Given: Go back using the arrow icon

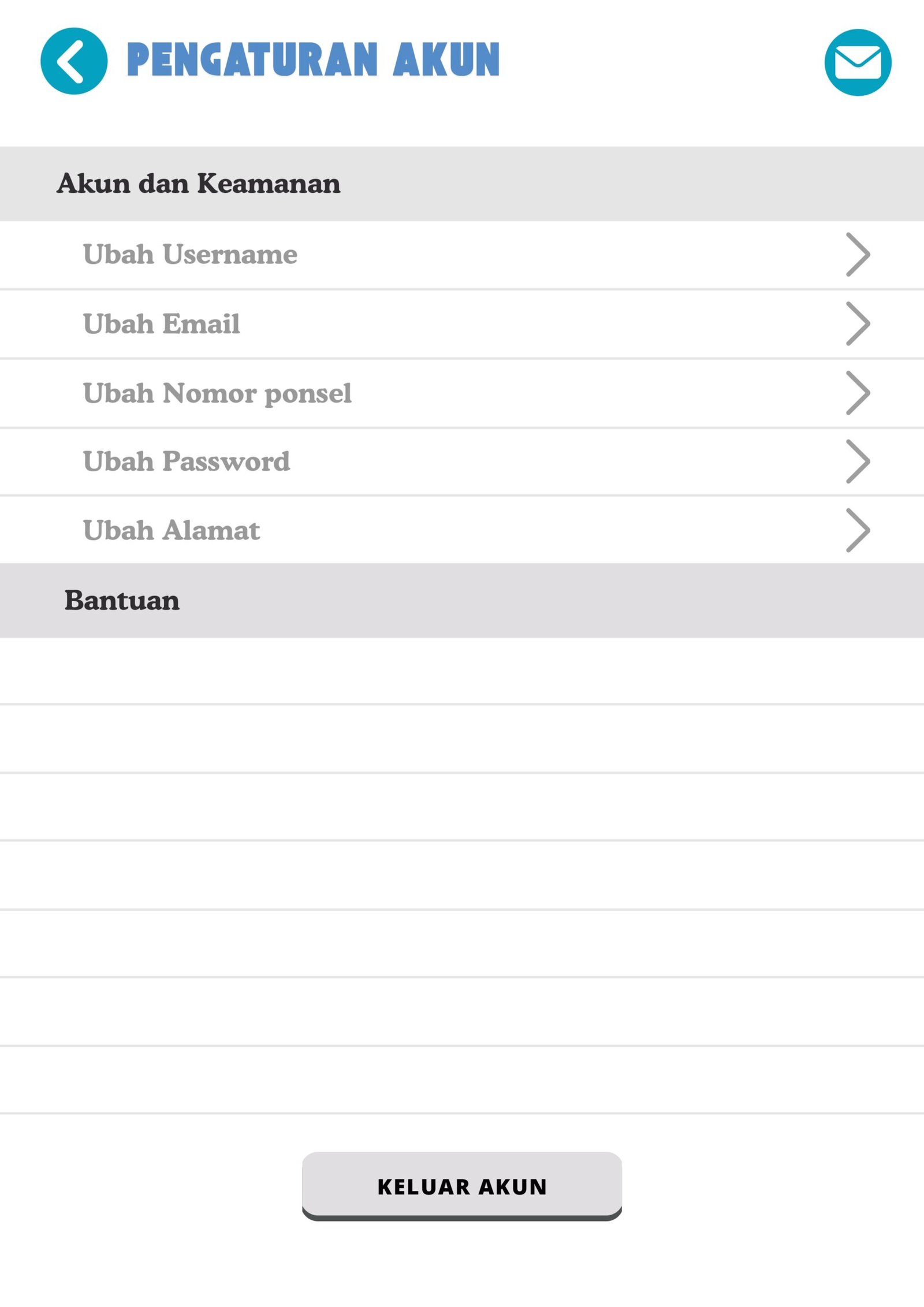Looking at the screenshot, I should point(74,61).
